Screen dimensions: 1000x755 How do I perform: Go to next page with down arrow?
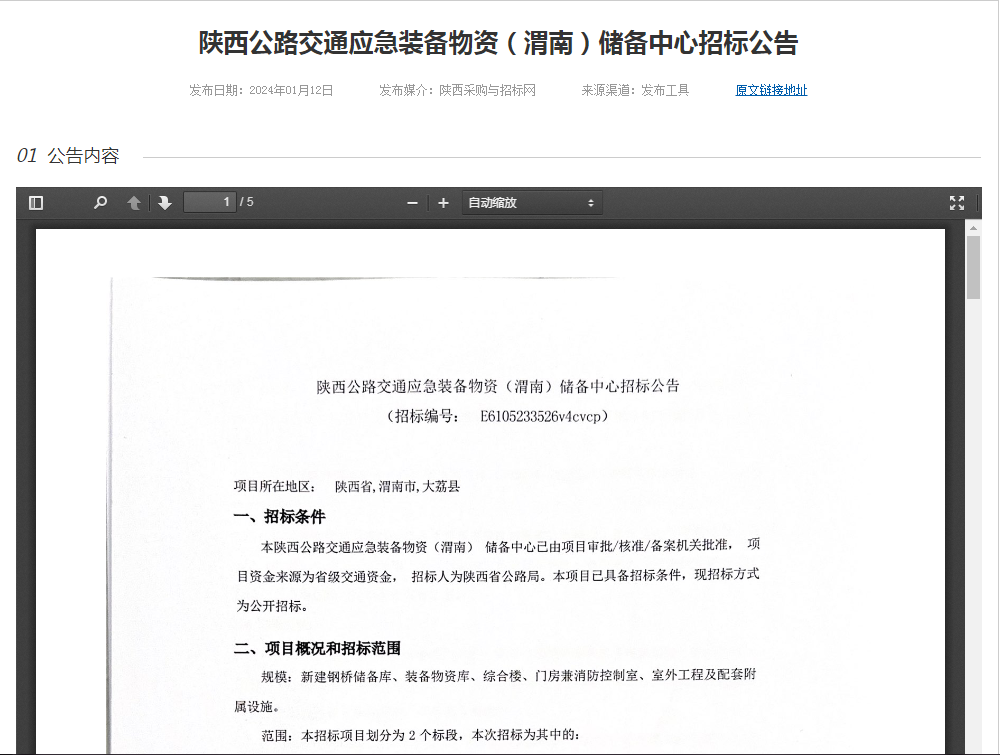tap(165, 203)
